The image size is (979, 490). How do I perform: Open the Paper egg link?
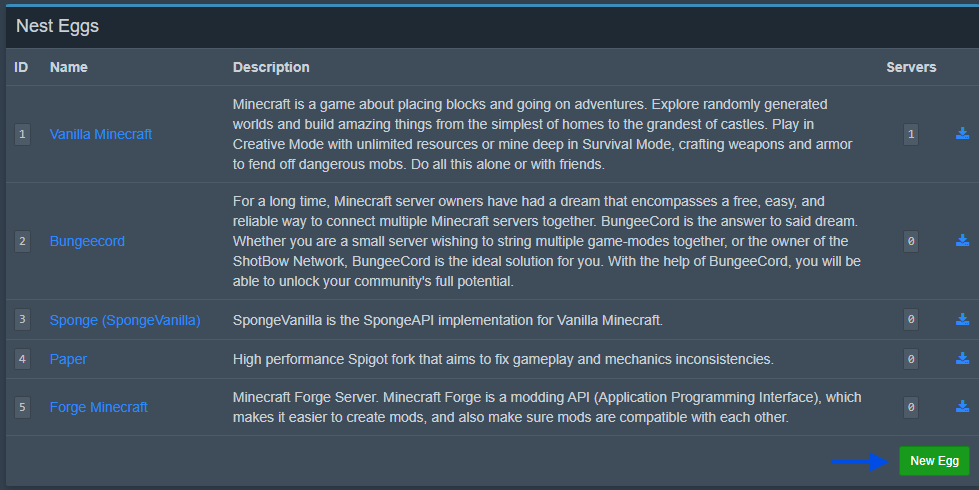click(x=68, y=359)
